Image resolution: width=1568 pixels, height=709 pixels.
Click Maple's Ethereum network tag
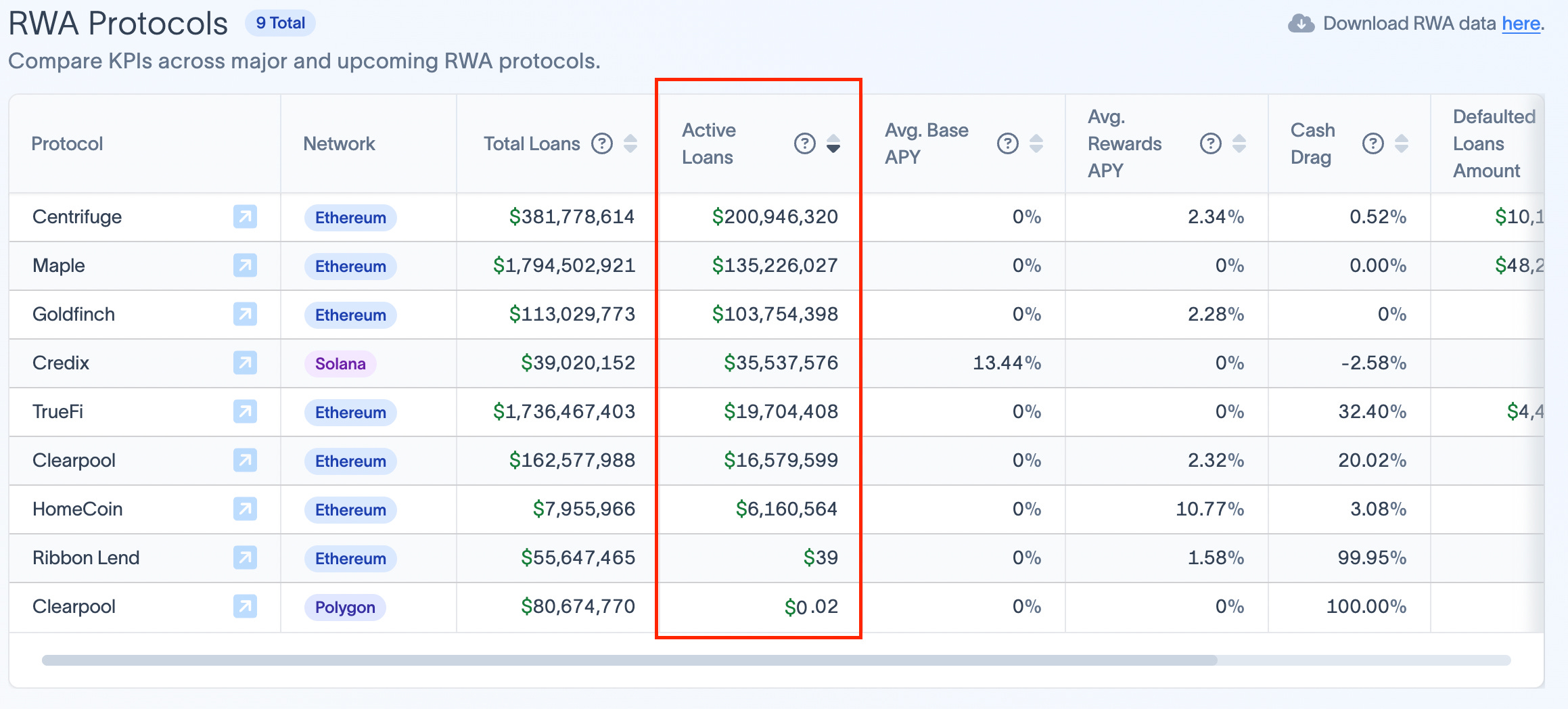point(350,267)
